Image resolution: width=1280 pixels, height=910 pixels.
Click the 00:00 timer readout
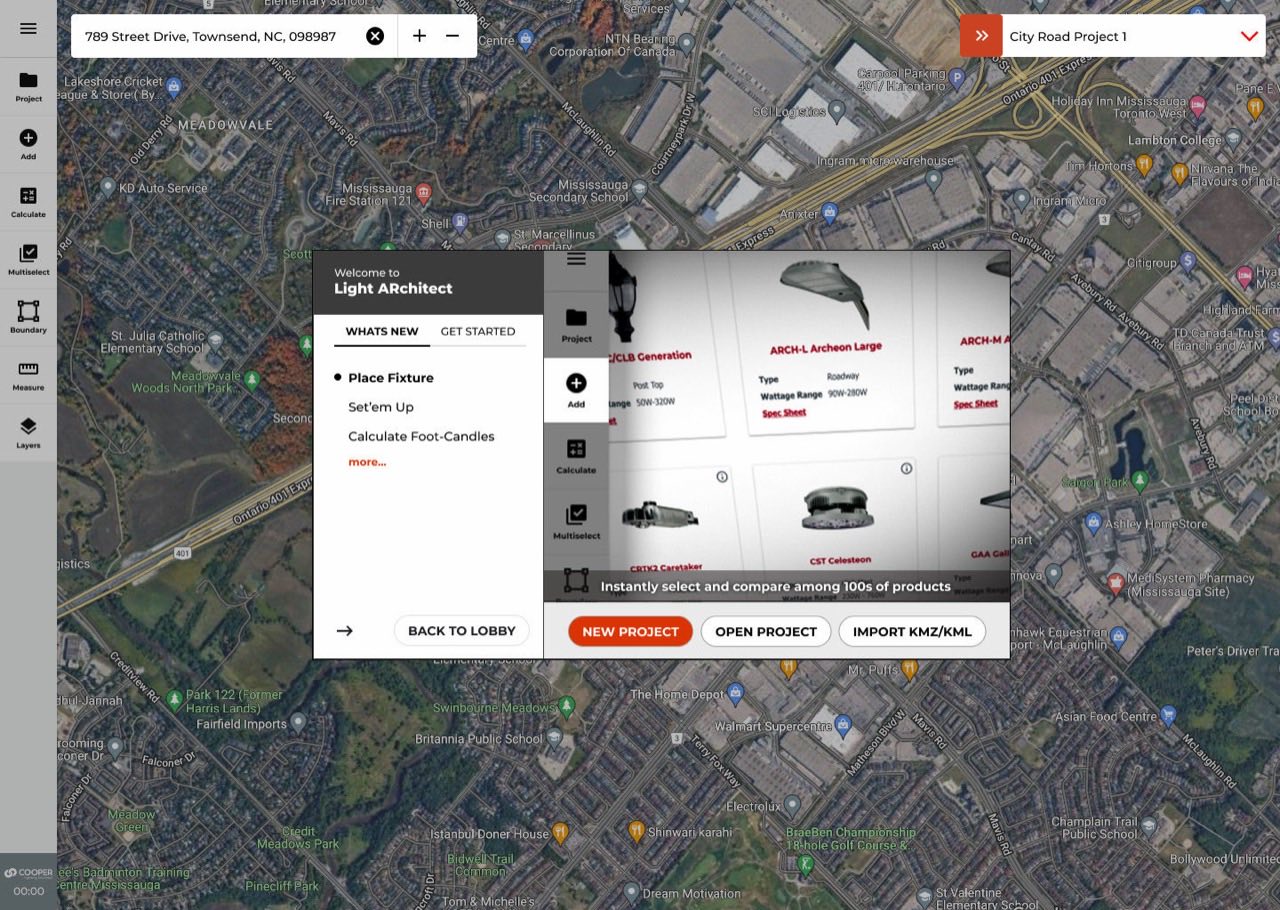(x=28, y=891)
